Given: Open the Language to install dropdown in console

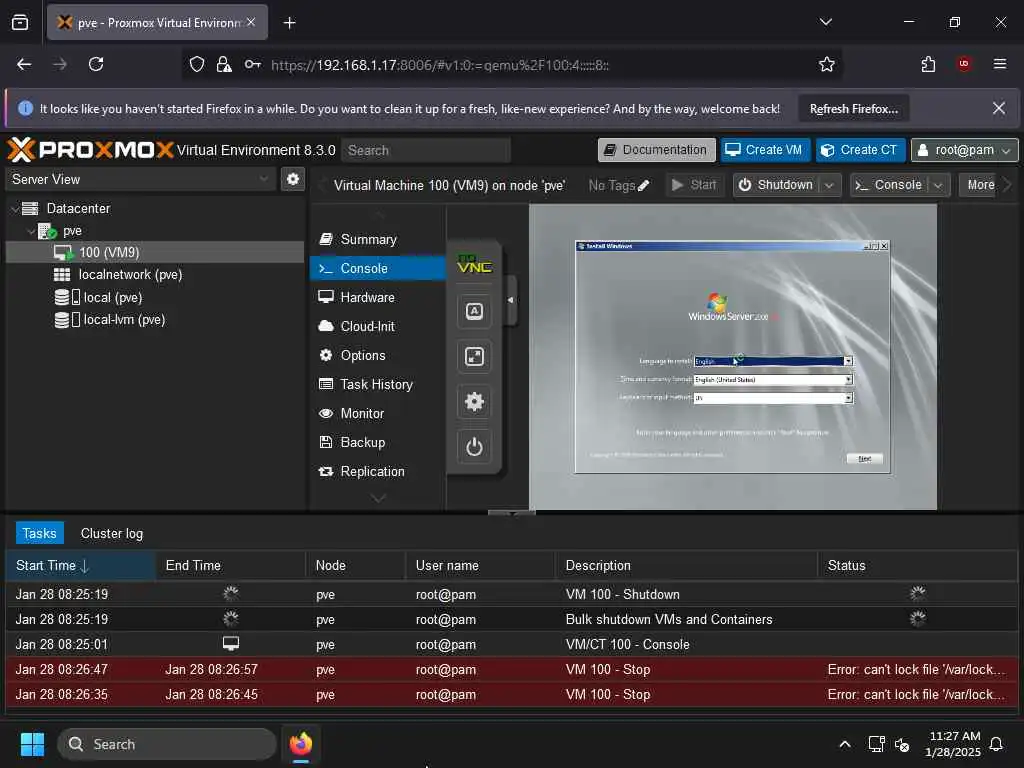Looking at the screenshot, I should point(848,361).
